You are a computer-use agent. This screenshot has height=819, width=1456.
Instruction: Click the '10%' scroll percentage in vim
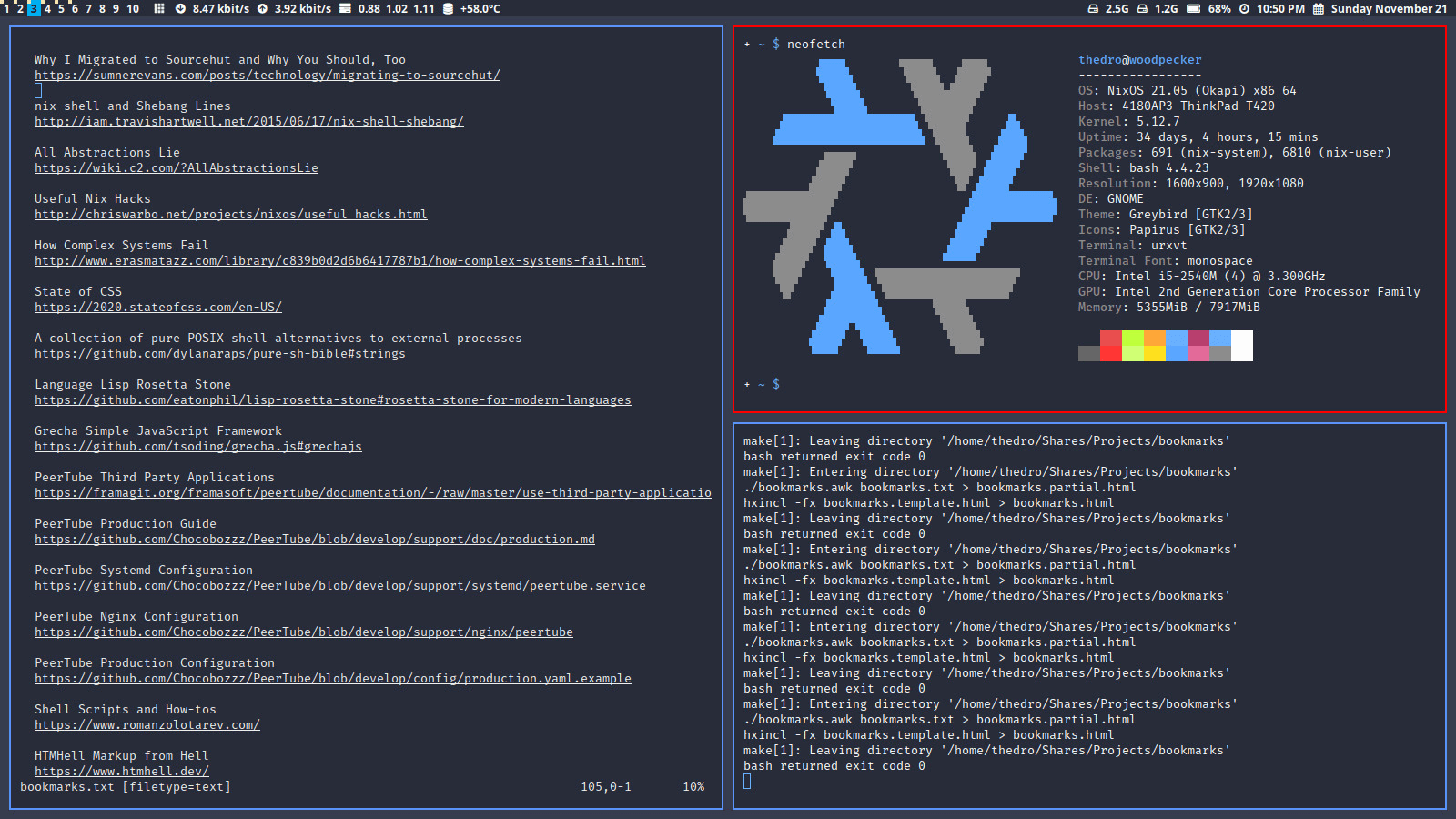click(x=693, y=787)
